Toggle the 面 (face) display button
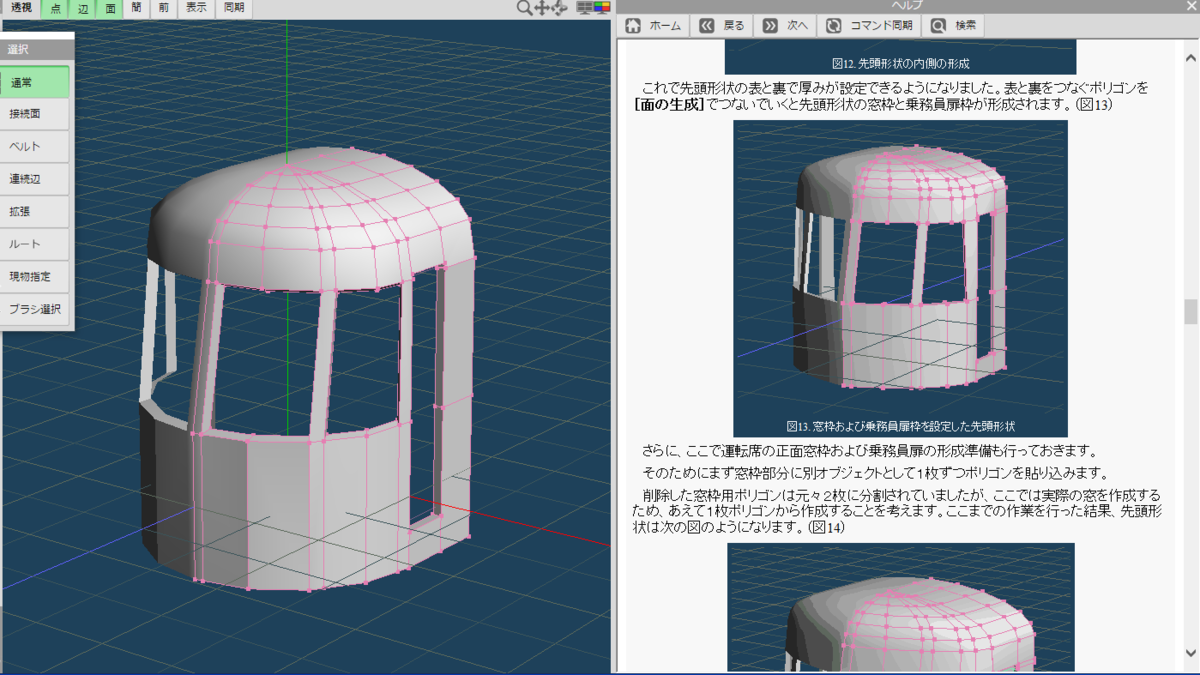The width and height of the screenshot is (1200, 675). click(x=110, y=8)
